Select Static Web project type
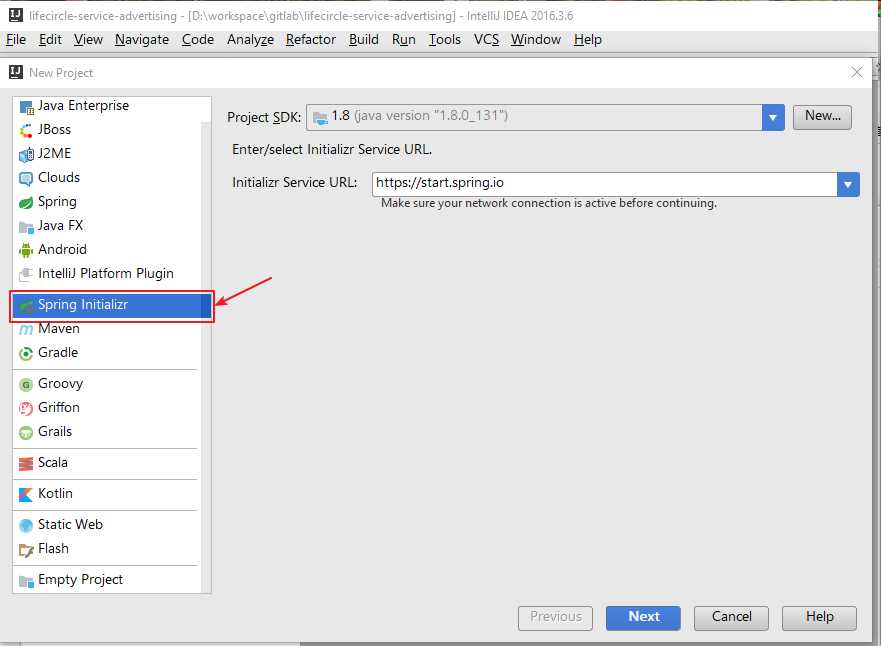 tap(107, 525)
